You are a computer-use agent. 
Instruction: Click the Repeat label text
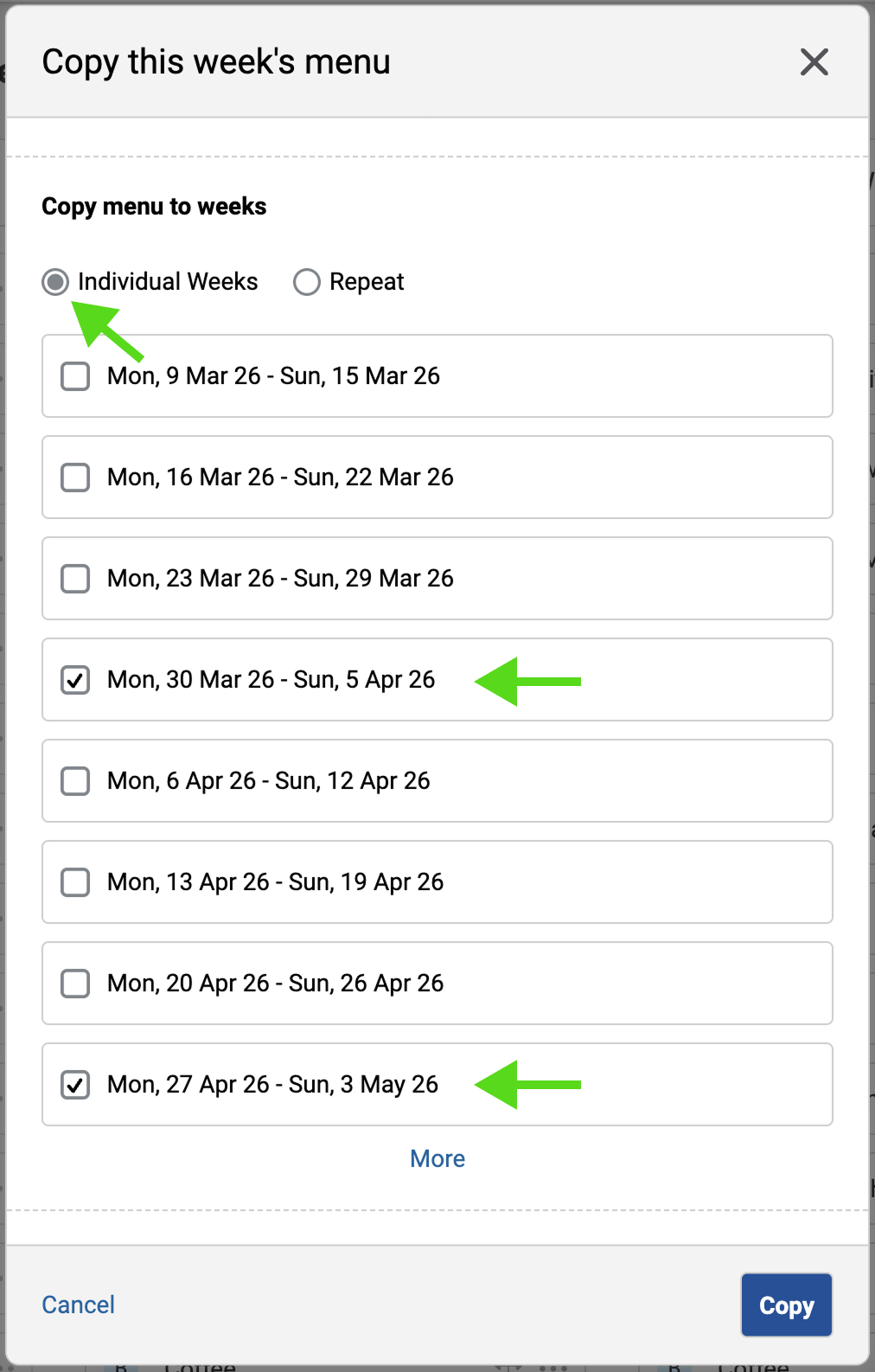(367, 282)
